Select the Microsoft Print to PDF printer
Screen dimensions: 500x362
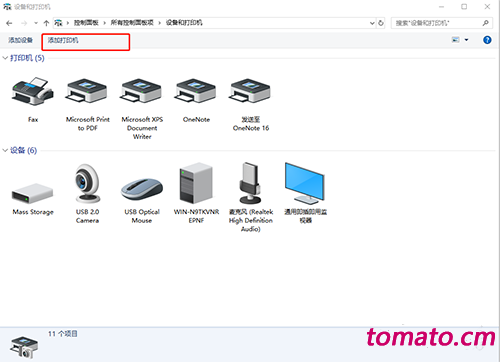tap(87, 92)
